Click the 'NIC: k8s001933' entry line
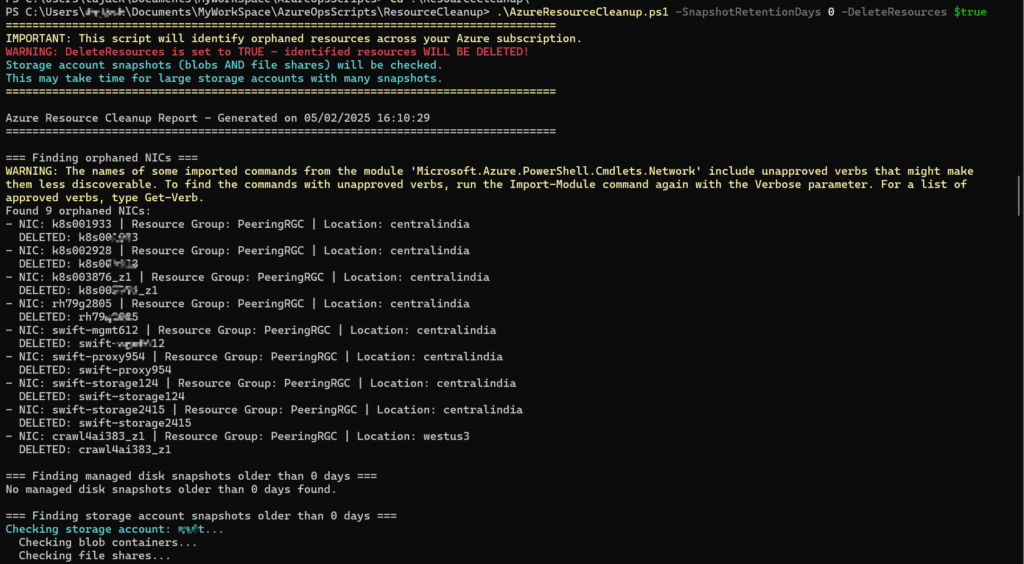This screenshot has height=564, width=1024. tap(237, 225)
